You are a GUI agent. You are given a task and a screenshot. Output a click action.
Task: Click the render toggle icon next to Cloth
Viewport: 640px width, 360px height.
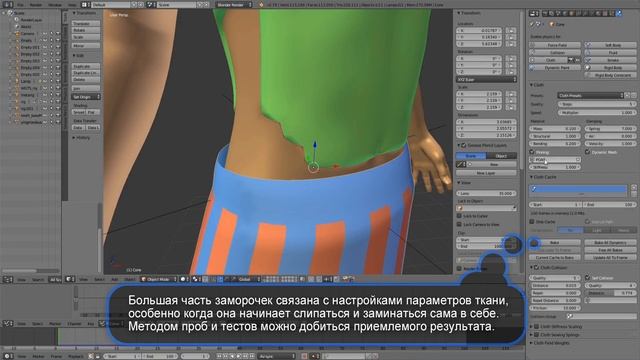pos(571,60)
